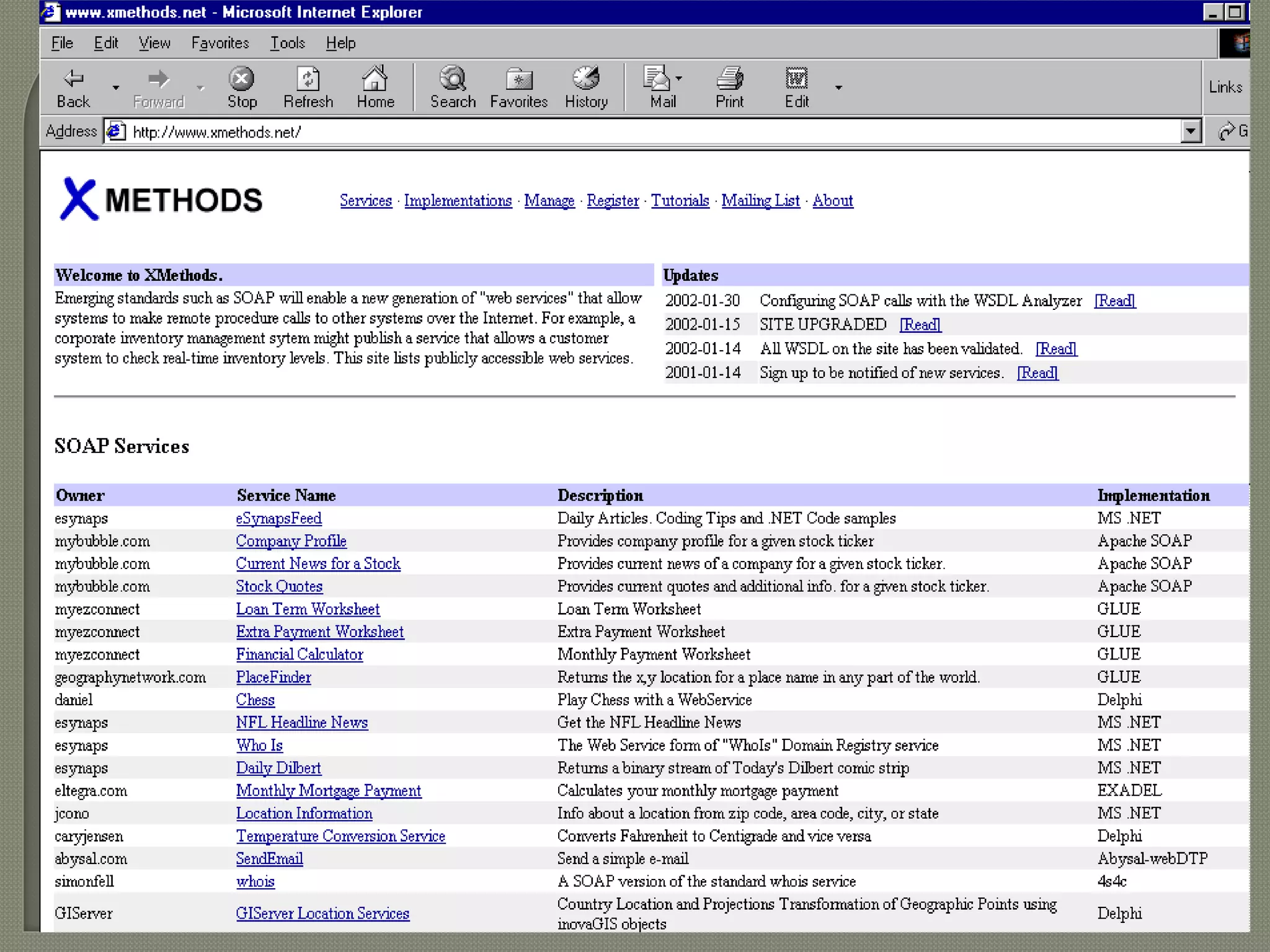Image resolution: width=1270 pixels, height=952 pixels.
Task: Click the Edit page toolbar icon
Action: 796,79
